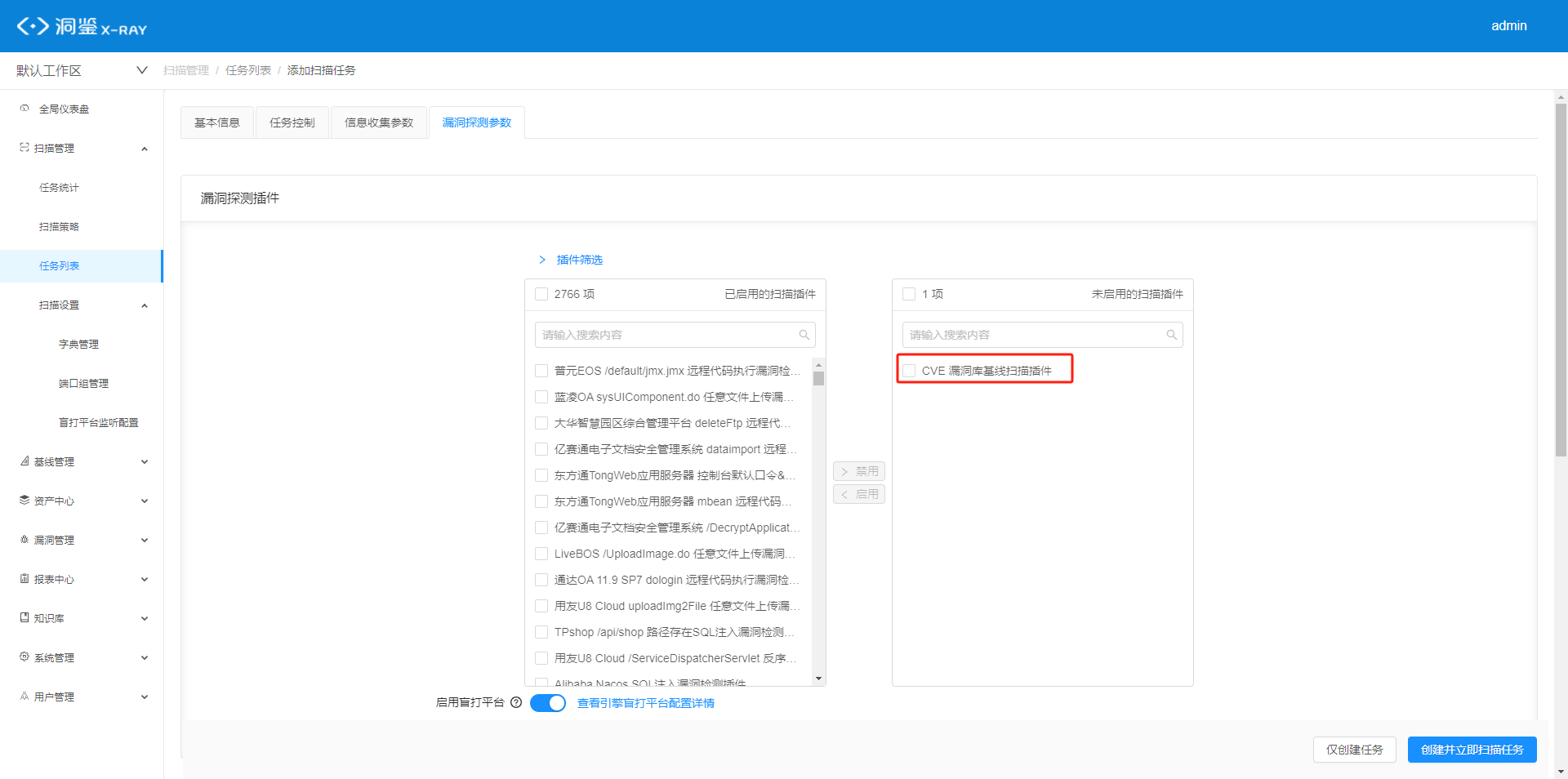Check the CVE 漏洞库基线扫描插件 checkbox
Image resolution: width=1568 pixels, height=779 pixels.
pyautogui.click(x=909, y=371)
